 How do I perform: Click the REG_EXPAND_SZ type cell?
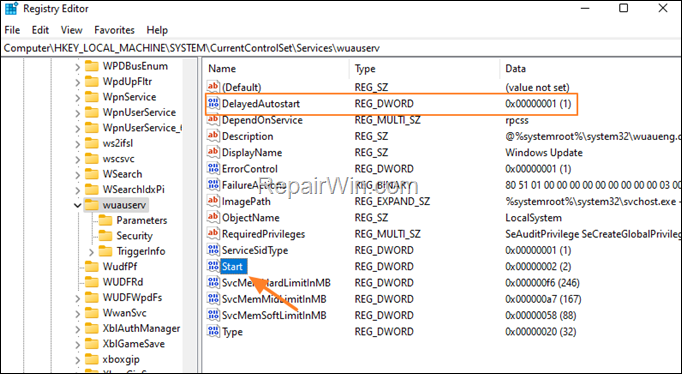pyautogui.click(x=392, y=201)
